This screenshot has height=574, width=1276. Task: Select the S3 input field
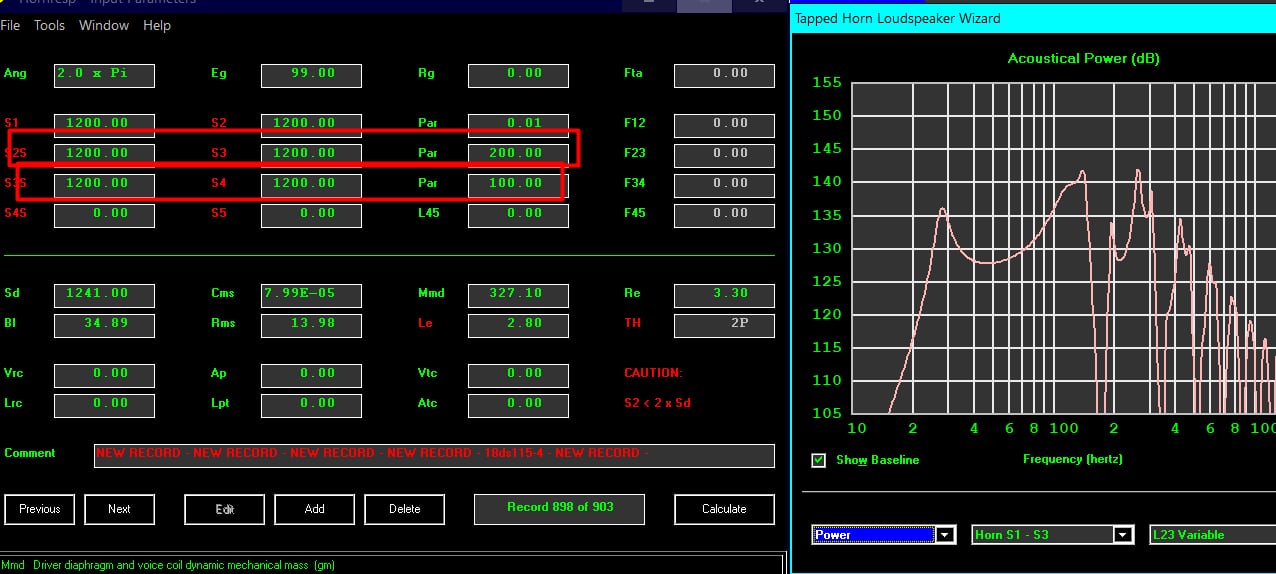point(312,155)
